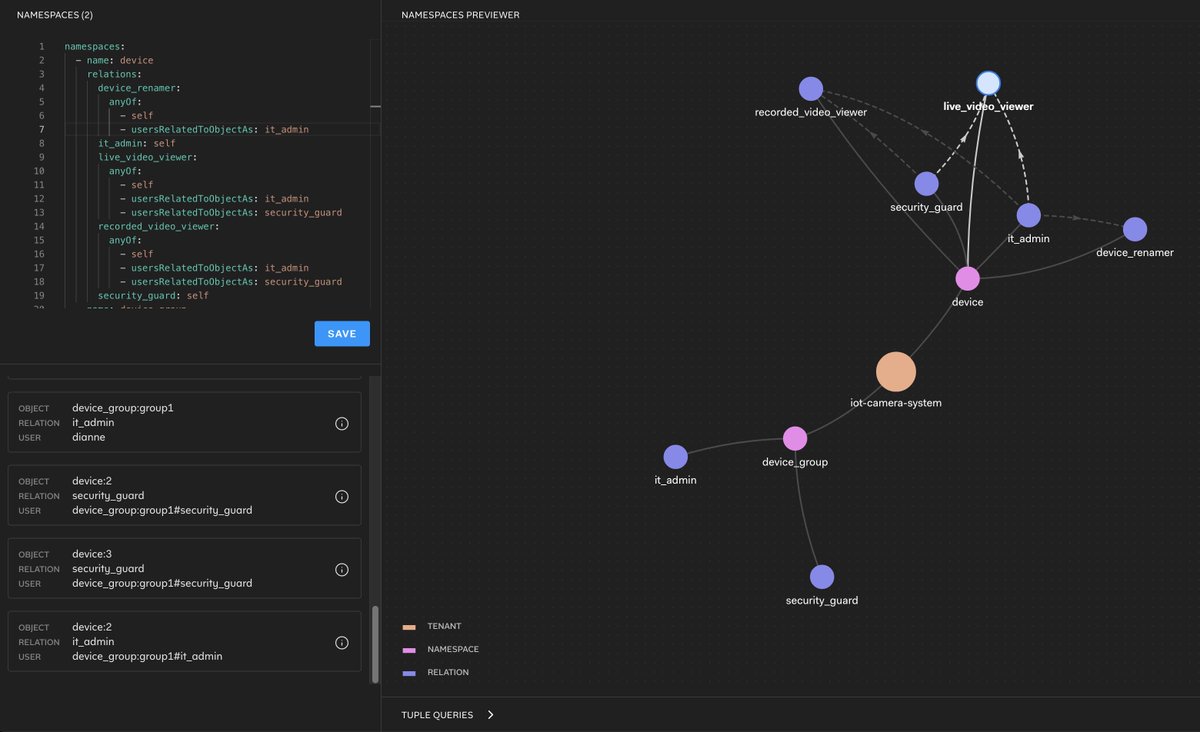Screen dimensions: 1200x732
Task: Click the Relation legend color swatch
Action: point(408,673)
